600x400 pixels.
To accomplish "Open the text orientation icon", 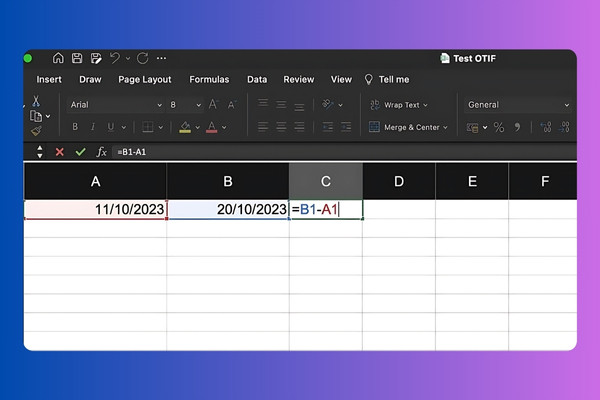I will click(328, 104).
